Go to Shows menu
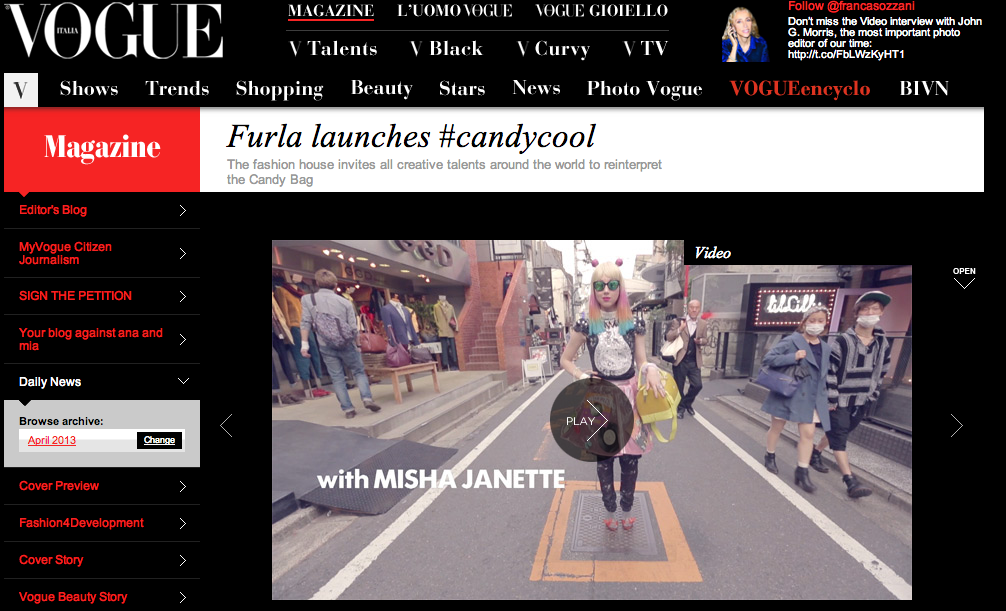This screenshot has width=1006, height=611. coord(89,89)
